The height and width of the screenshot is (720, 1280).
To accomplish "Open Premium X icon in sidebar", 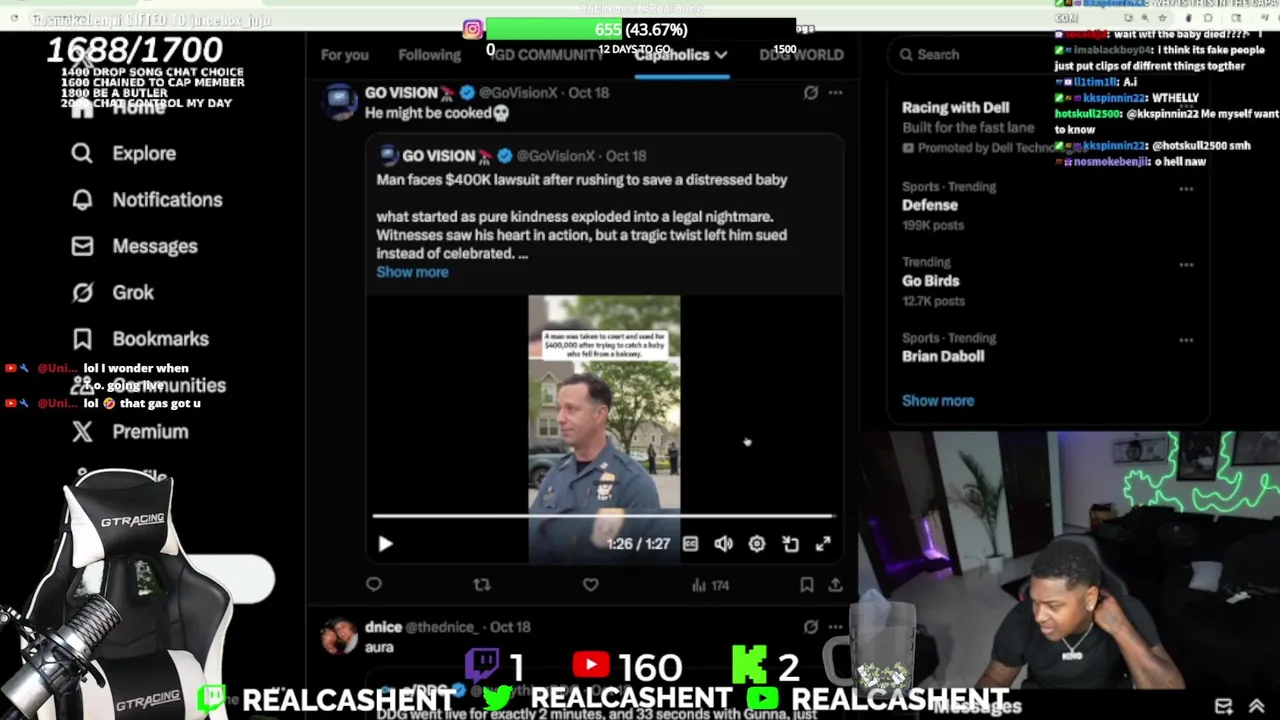I will [82, 431].
